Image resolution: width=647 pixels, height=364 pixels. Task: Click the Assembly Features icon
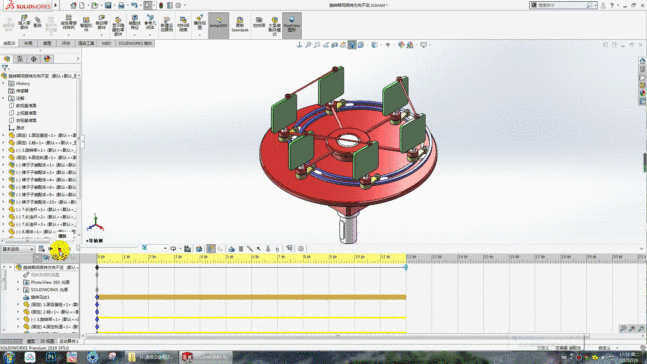pyautogui.click(x=135, y=22)
